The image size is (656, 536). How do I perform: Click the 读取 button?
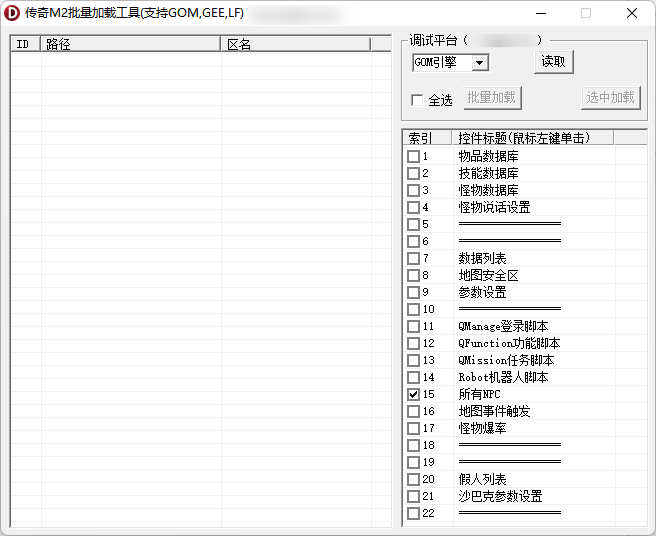click(x=554, y=62)
